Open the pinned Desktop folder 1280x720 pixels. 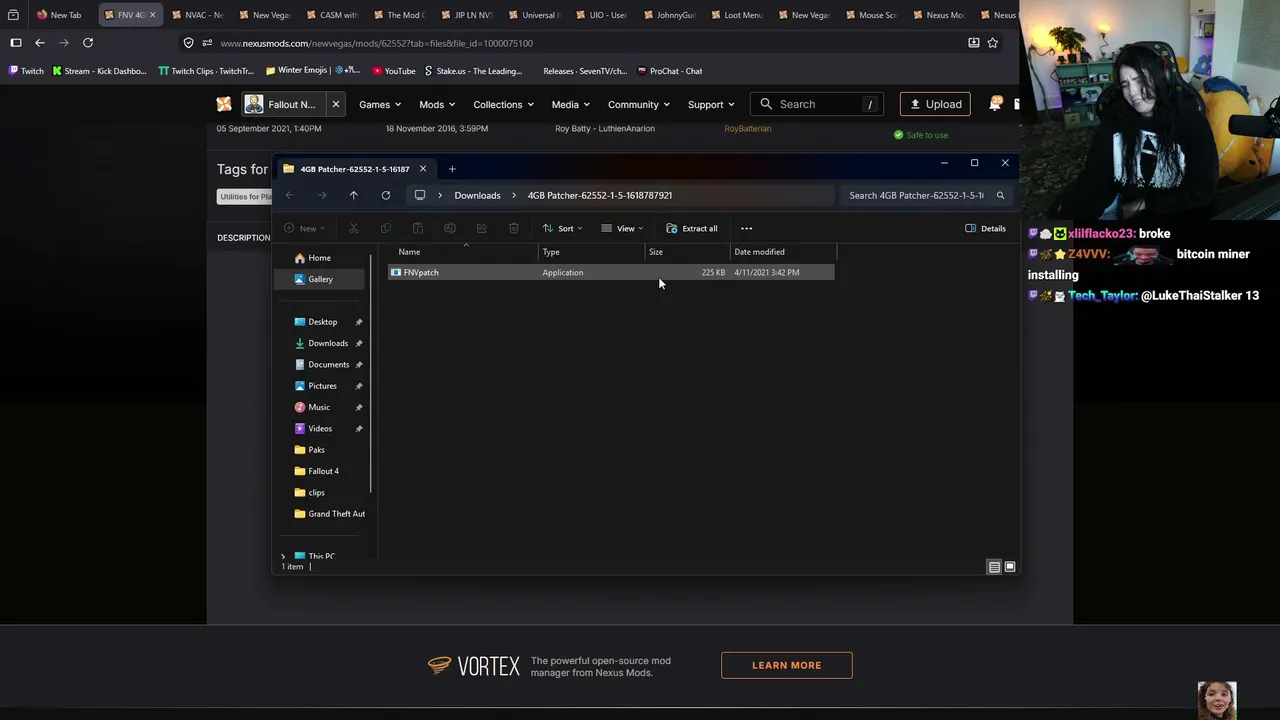pyautogui.click(x=322, y=322)
